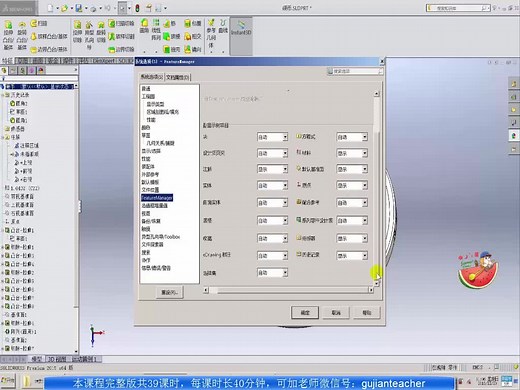The height and width of the screenshot is (390, 520).
Task: Click the 取消 (Cancel) button
Action: click(336, 313)
